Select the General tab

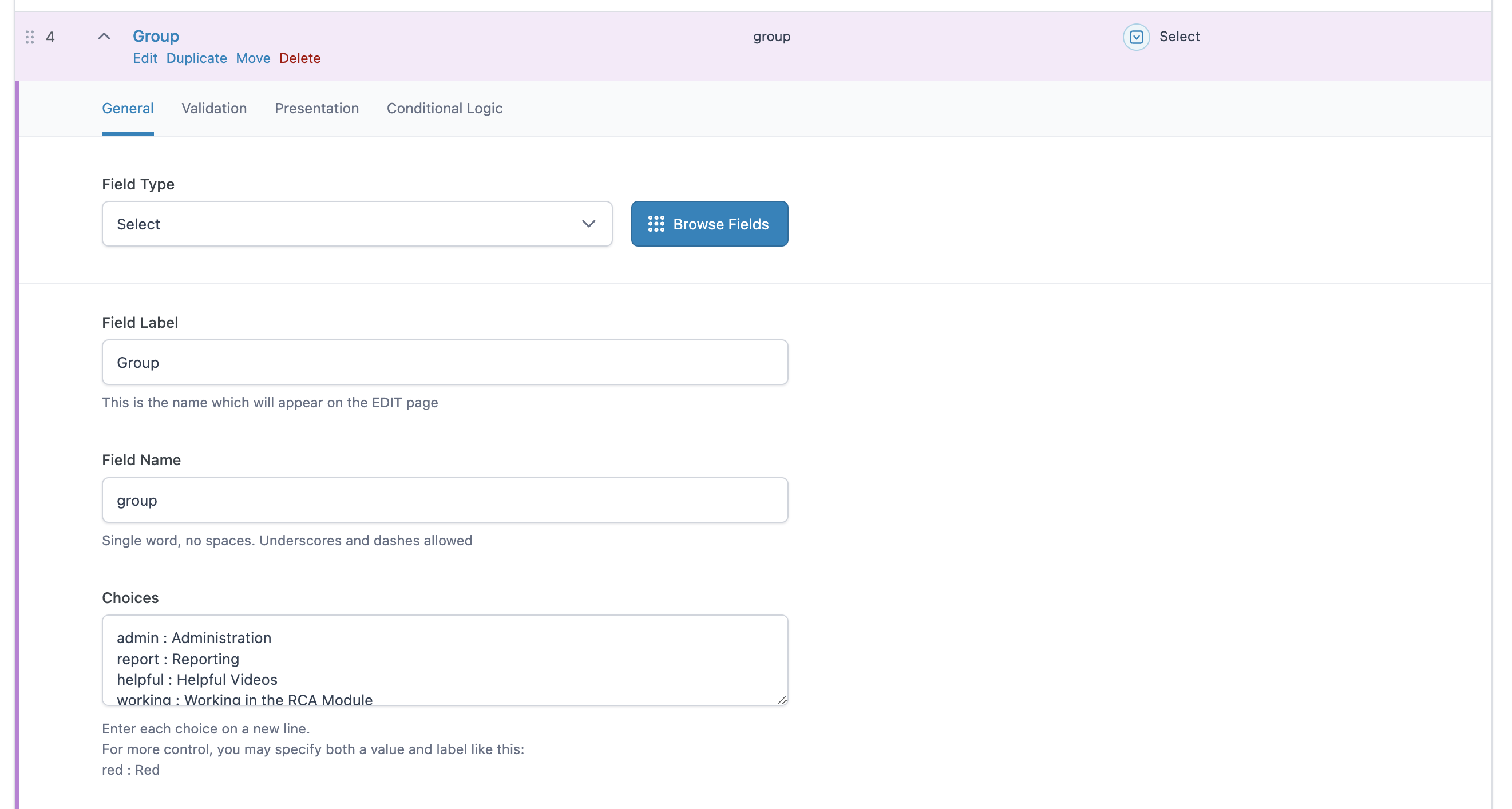128,109
